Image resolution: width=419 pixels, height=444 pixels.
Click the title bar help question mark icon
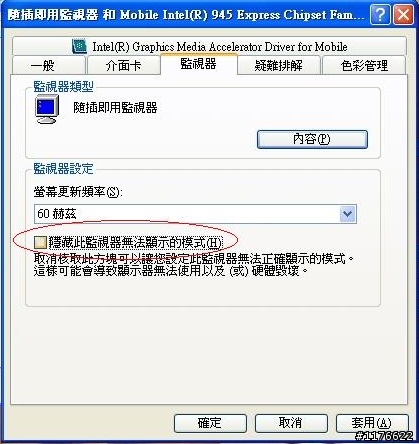coord(380,15)
